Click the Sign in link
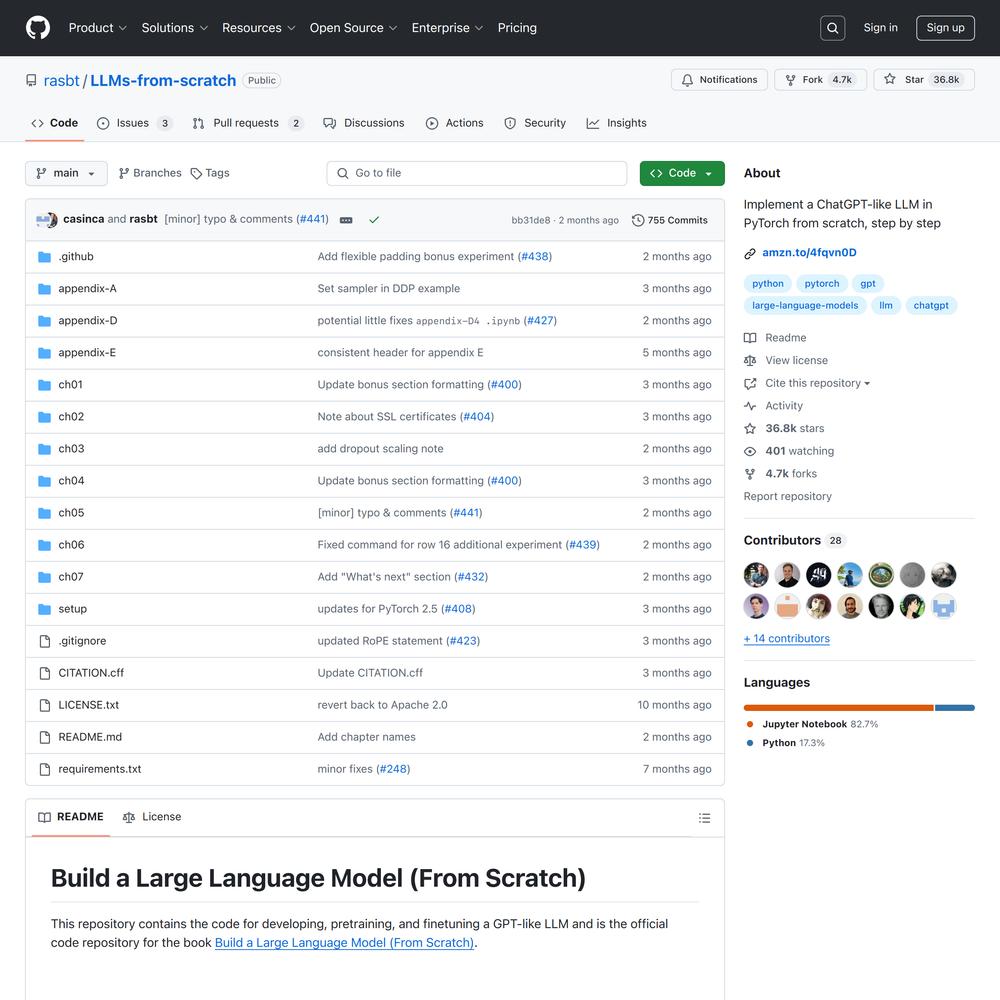The image size is (1000, 1000). (x=880, y=28)
